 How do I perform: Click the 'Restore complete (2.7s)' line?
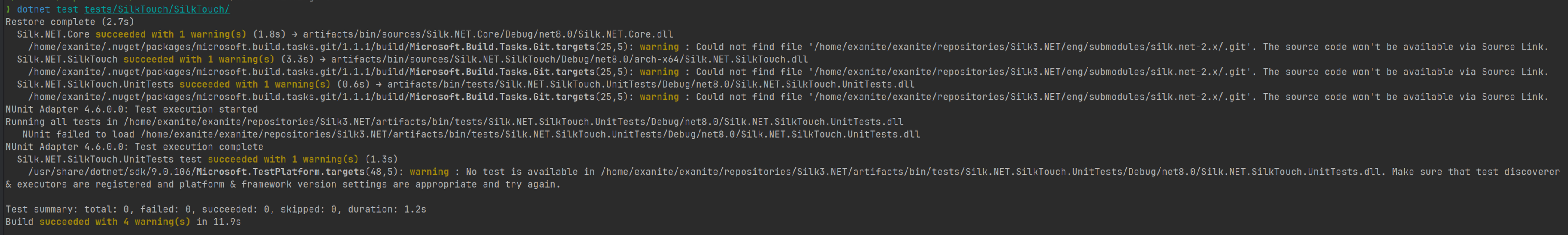click(70, 22)
